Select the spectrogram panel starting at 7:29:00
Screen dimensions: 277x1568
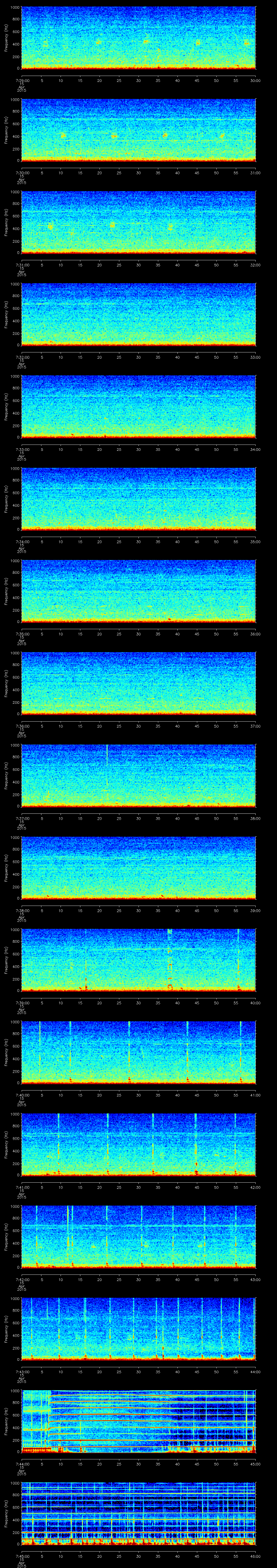coord(138,38)
